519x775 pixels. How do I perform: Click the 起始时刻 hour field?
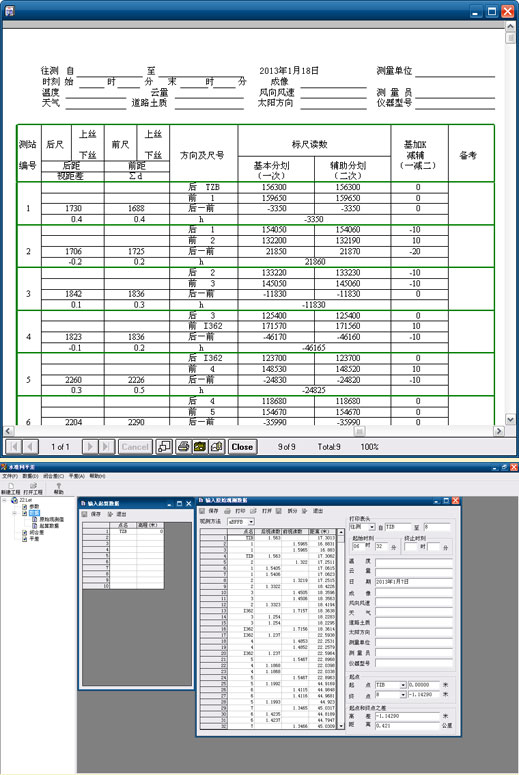pos(358,547)
